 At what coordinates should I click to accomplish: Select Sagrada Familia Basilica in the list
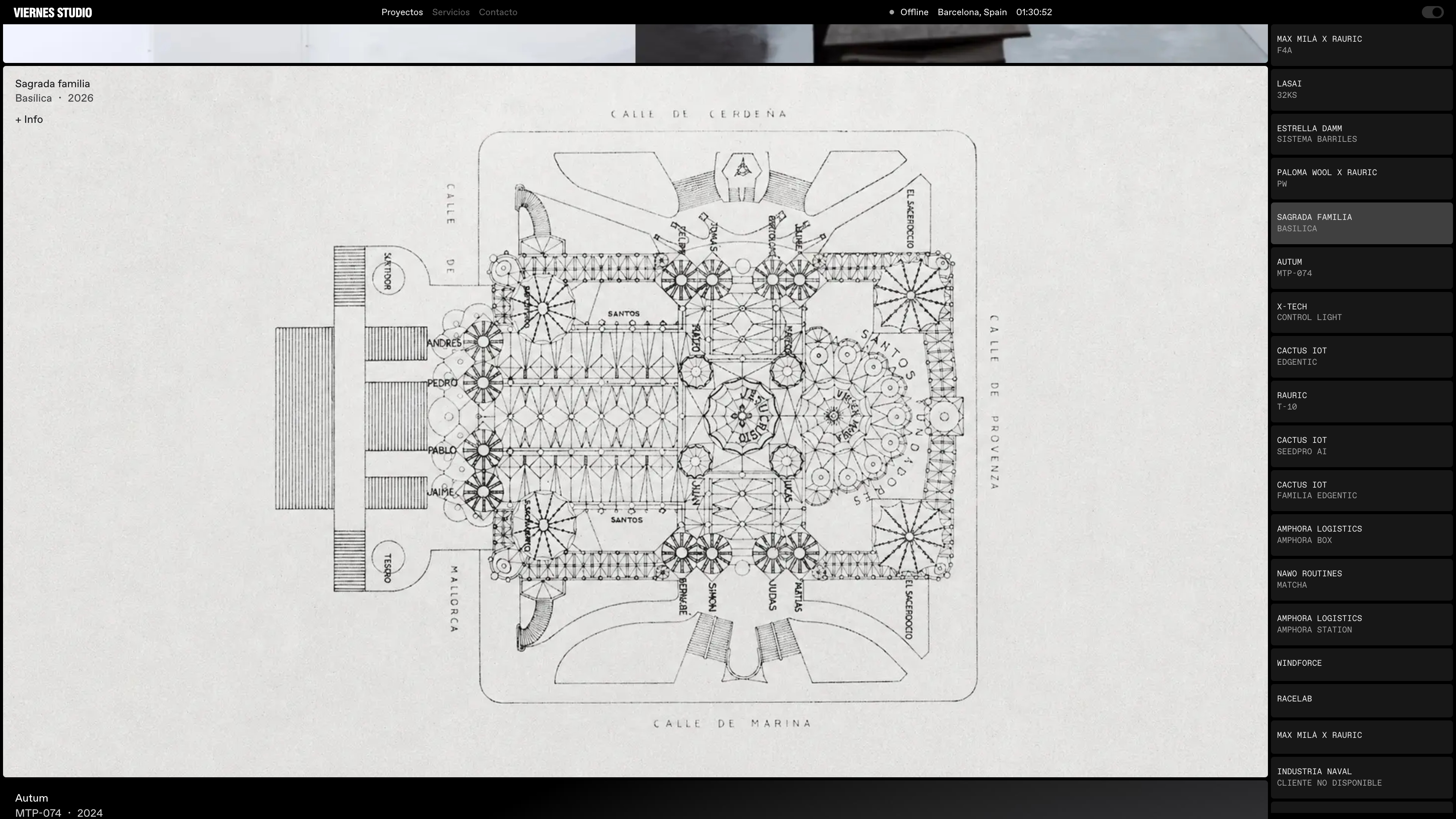point(1361,223)
